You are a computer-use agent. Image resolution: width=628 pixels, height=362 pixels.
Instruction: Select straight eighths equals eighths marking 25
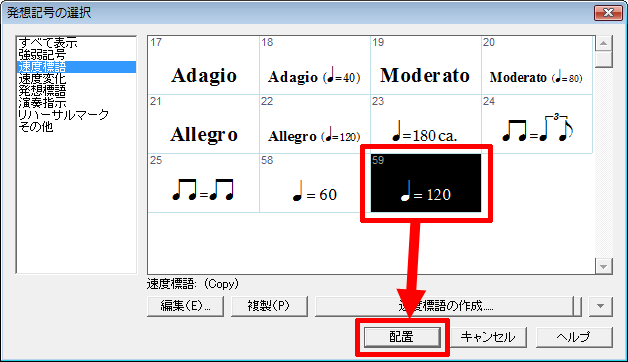204,183
